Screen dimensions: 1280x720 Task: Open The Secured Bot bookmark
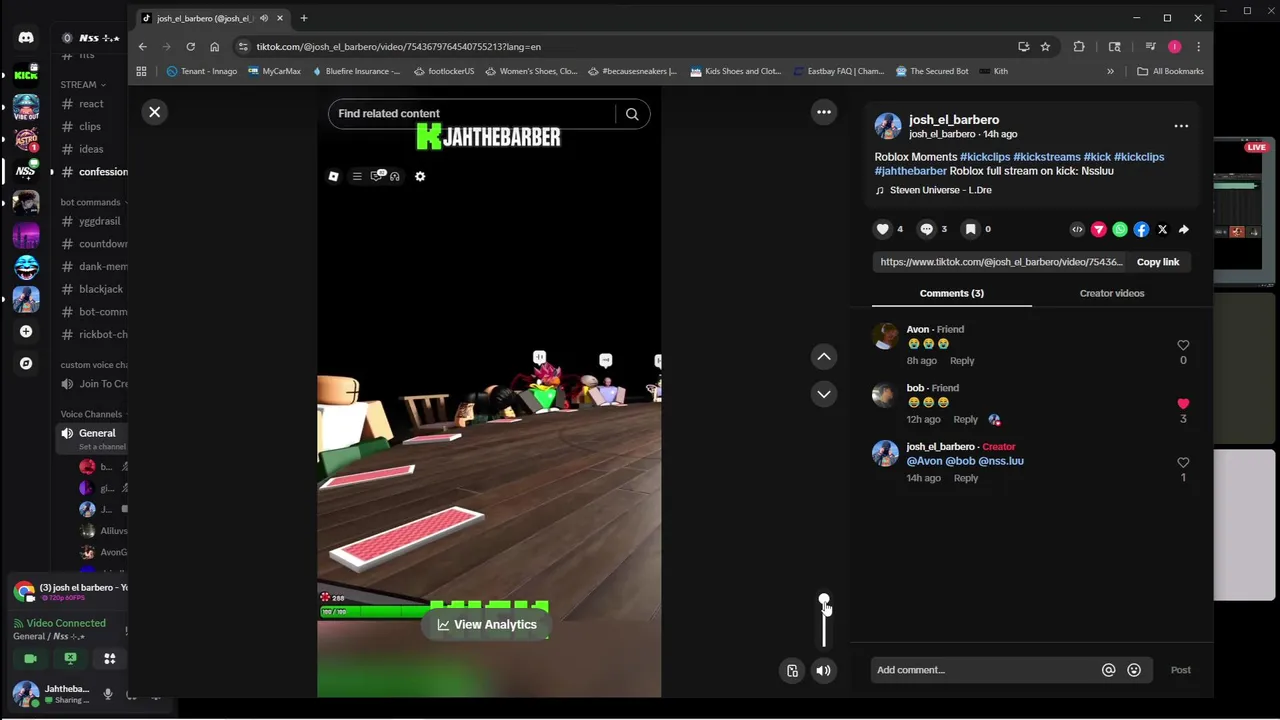point(932,71)
